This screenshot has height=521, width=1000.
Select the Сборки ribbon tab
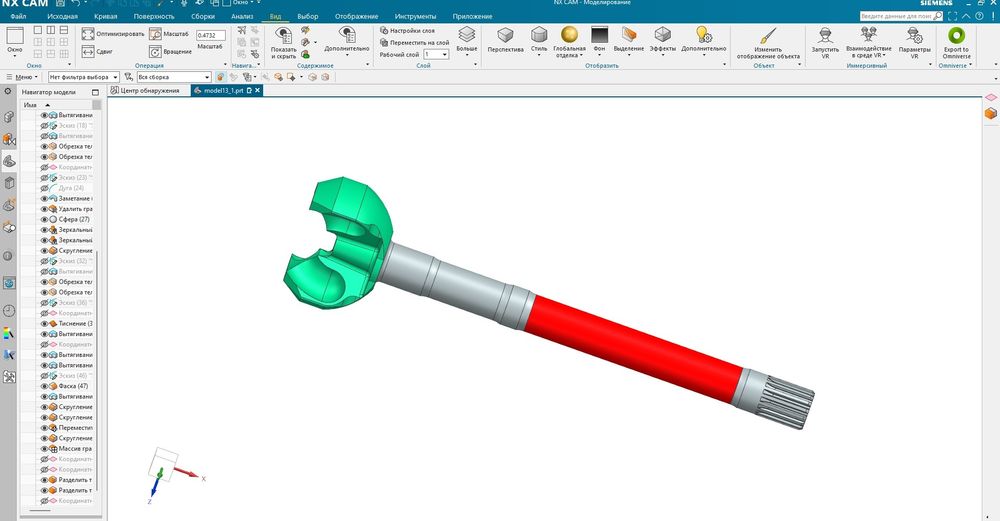(203, 17)
